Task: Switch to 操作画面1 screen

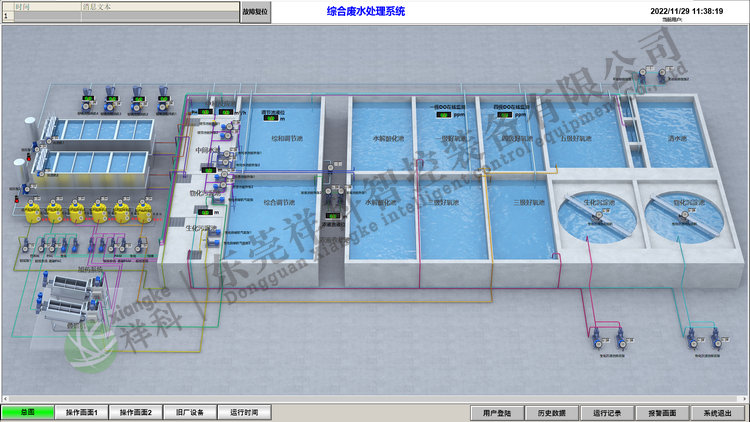Action: tap(82, 412)
